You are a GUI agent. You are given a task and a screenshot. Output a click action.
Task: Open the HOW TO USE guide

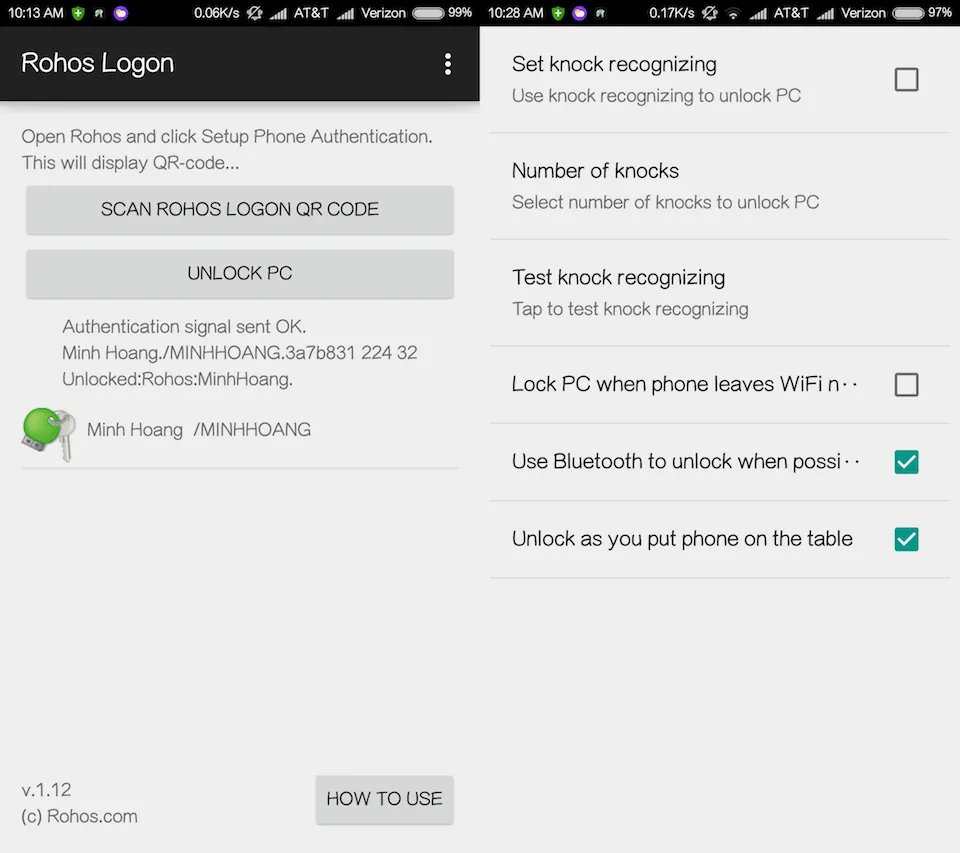point(384,799)
